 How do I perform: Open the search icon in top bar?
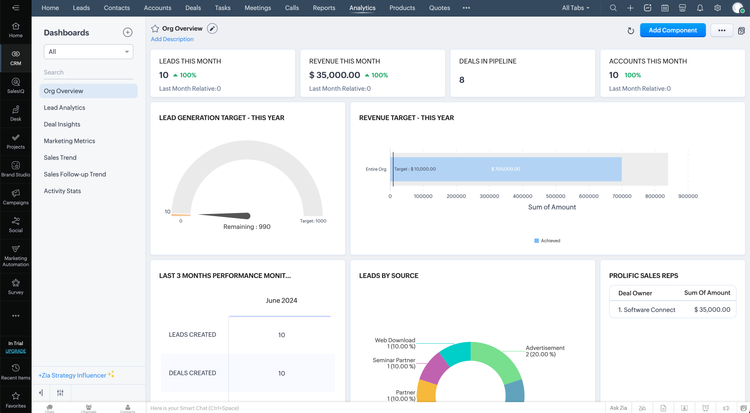(613, 8)
